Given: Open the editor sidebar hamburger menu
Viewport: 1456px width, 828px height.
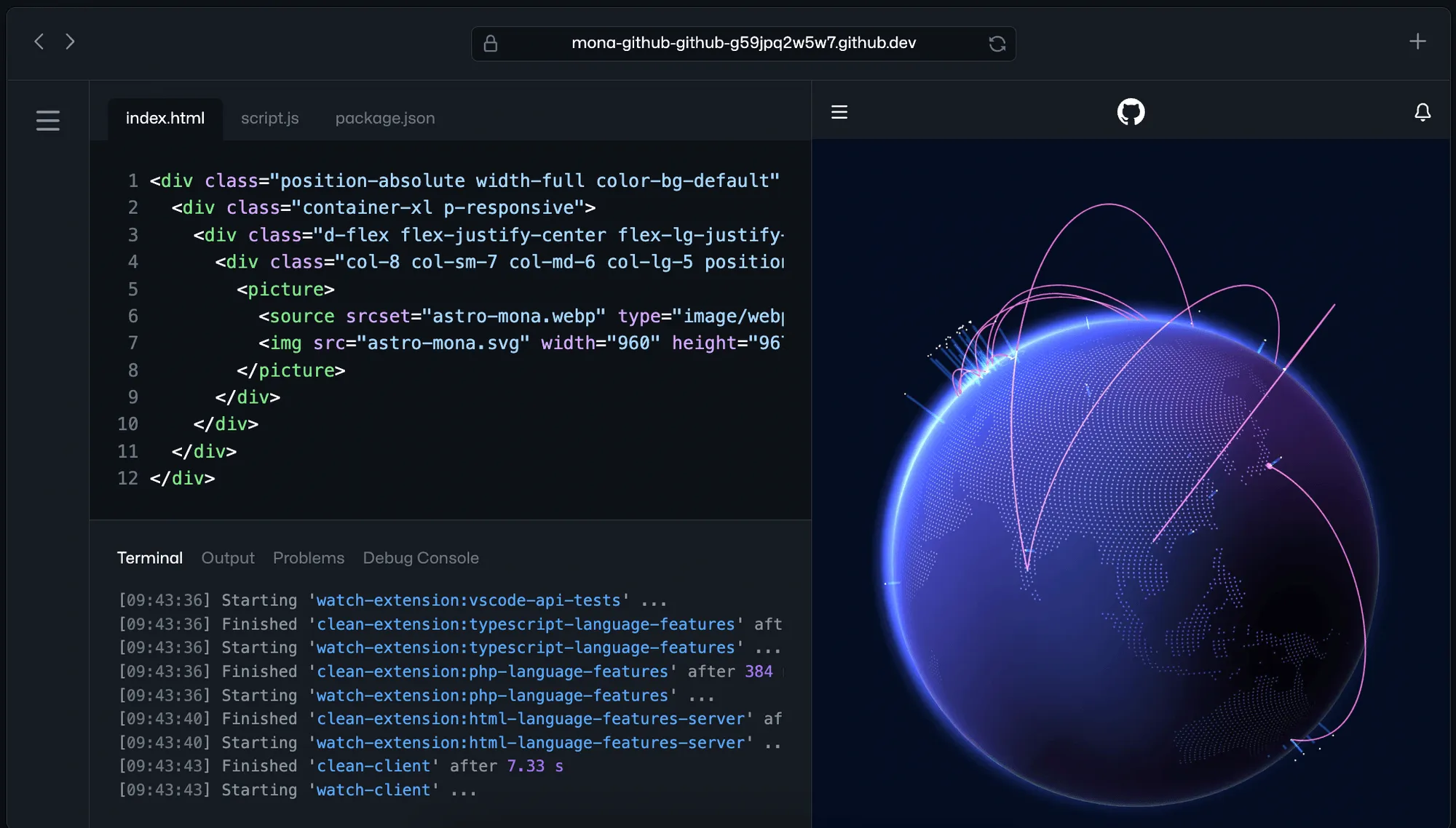Looking at the screenshot, I should point(48,120).
